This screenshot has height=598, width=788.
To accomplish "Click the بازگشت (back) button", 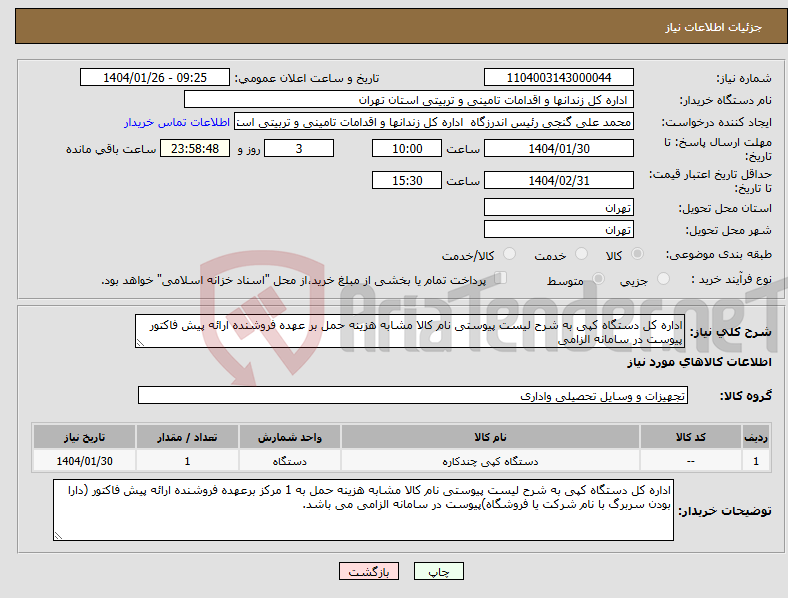I will coord(369,571).
